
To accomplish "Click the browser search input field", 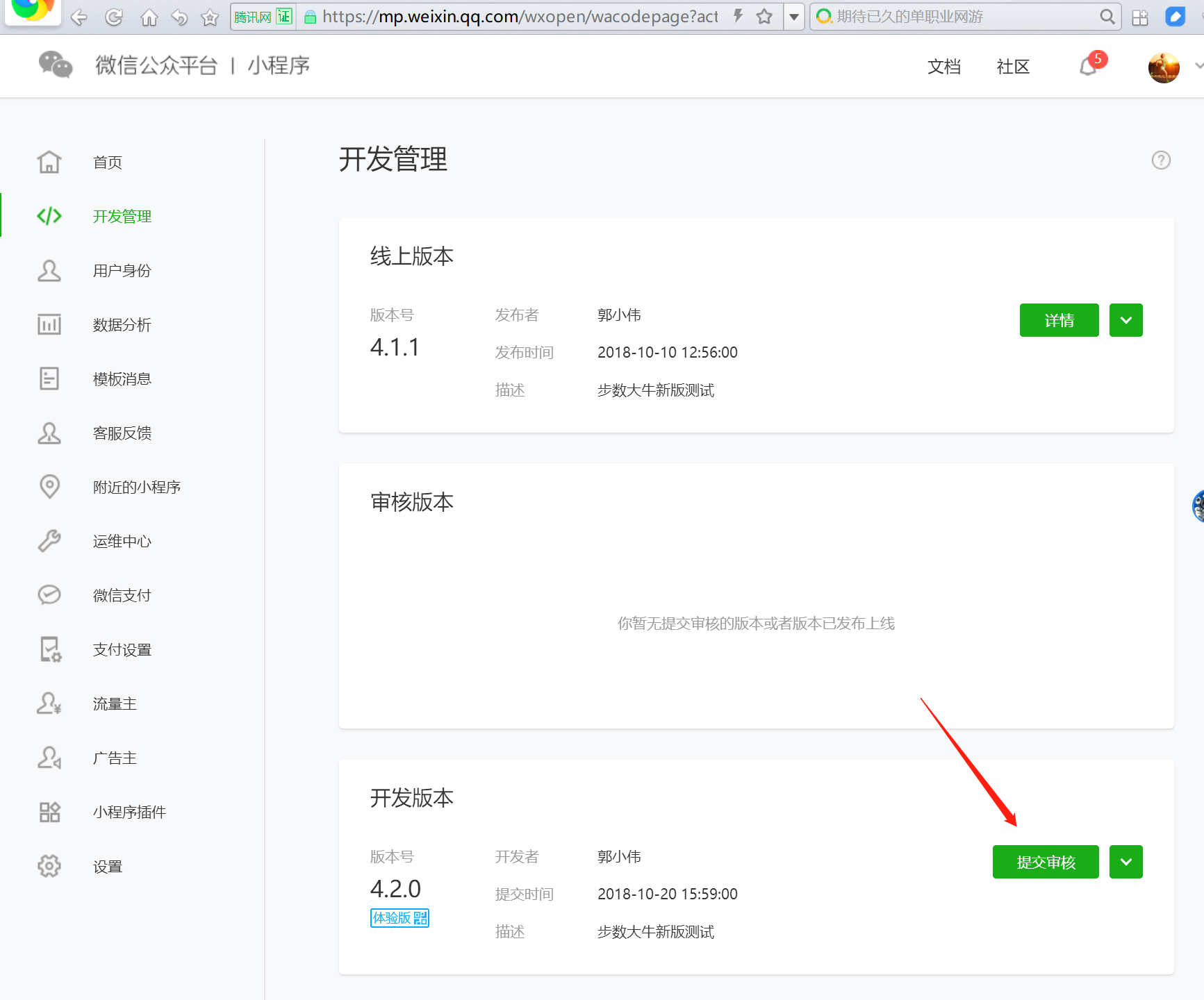I will click(x=959, y=17).
